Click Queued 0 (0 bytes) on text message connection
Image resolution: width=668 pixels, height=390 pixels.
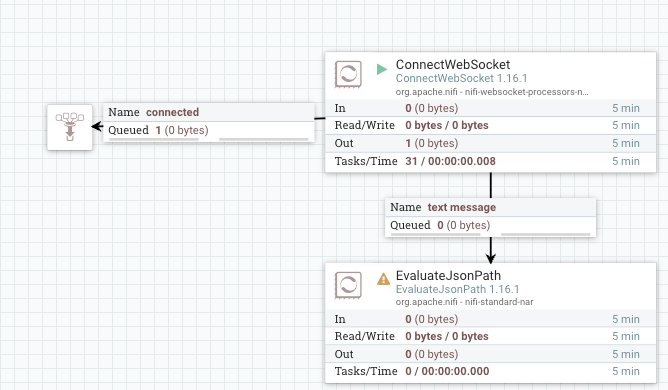(440, 225)
